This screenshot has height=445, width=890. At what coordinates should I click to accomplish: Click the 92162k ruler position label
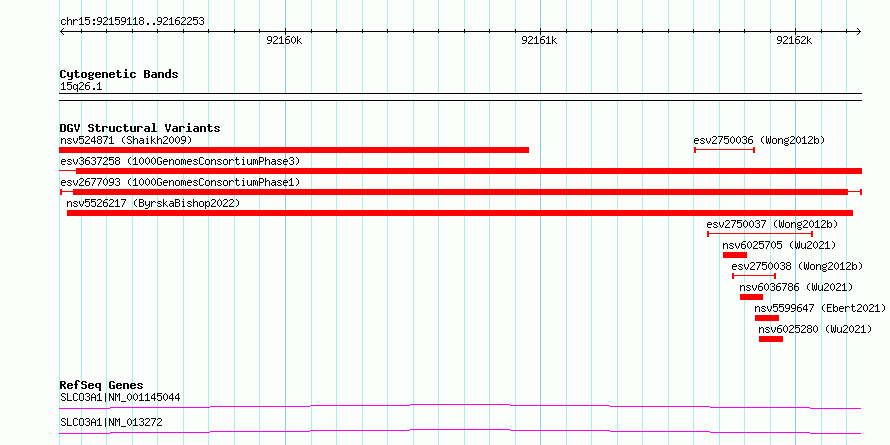point(794,41)
